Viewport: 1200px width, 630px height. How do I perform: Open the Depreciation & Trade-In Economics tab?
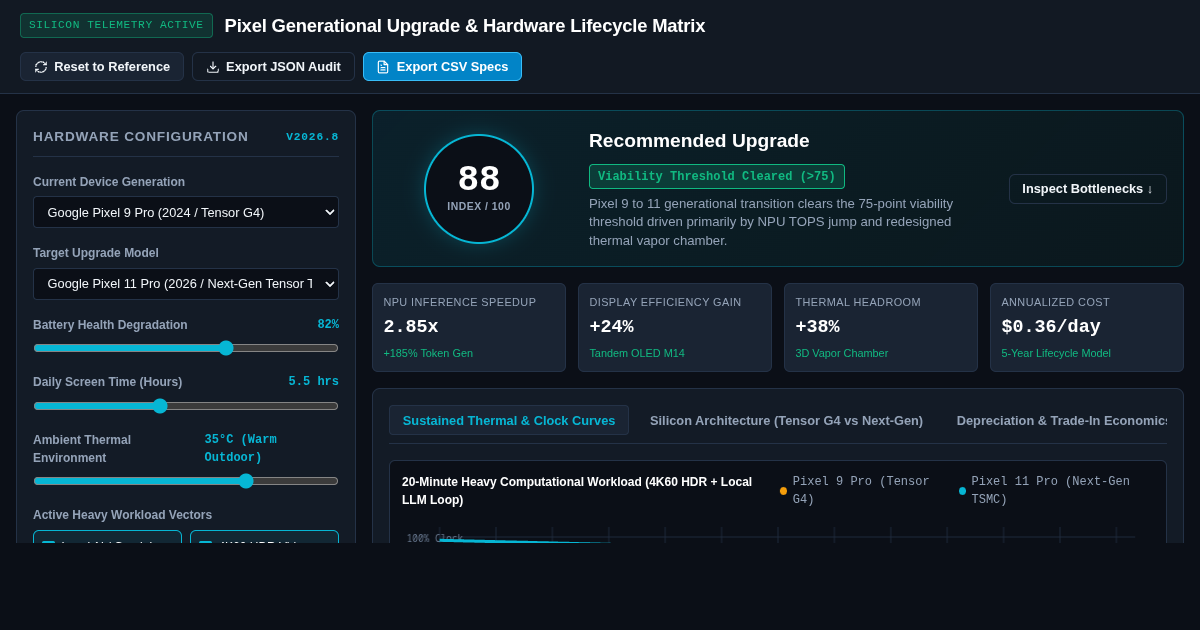(1061, 420)
